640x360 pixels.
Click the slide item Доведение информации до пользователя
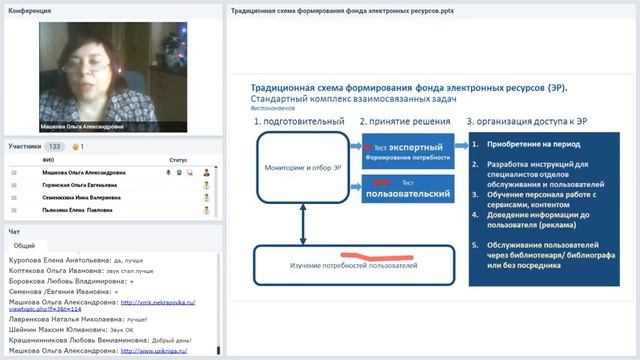tap(538, 220)
